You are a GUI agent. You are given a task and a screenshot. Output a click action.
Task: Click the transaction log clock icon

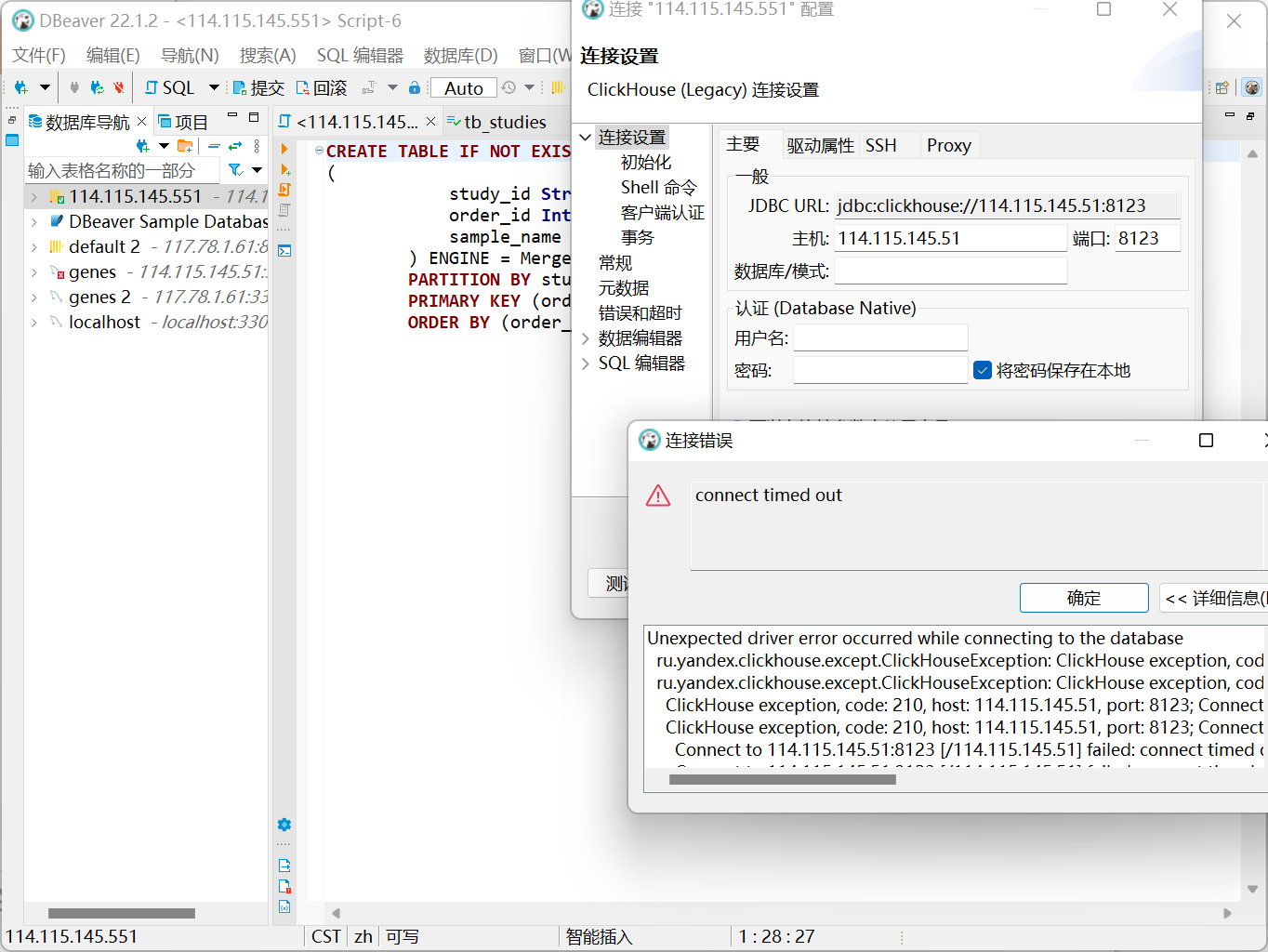point(509,87)
